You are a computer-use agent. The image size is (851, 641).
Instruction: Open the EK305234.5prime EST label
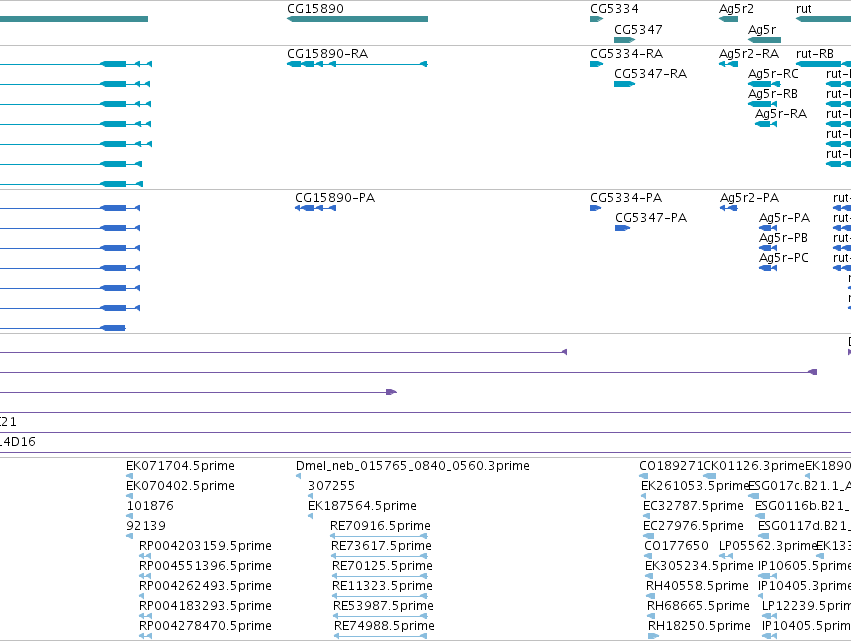[700, 566]
